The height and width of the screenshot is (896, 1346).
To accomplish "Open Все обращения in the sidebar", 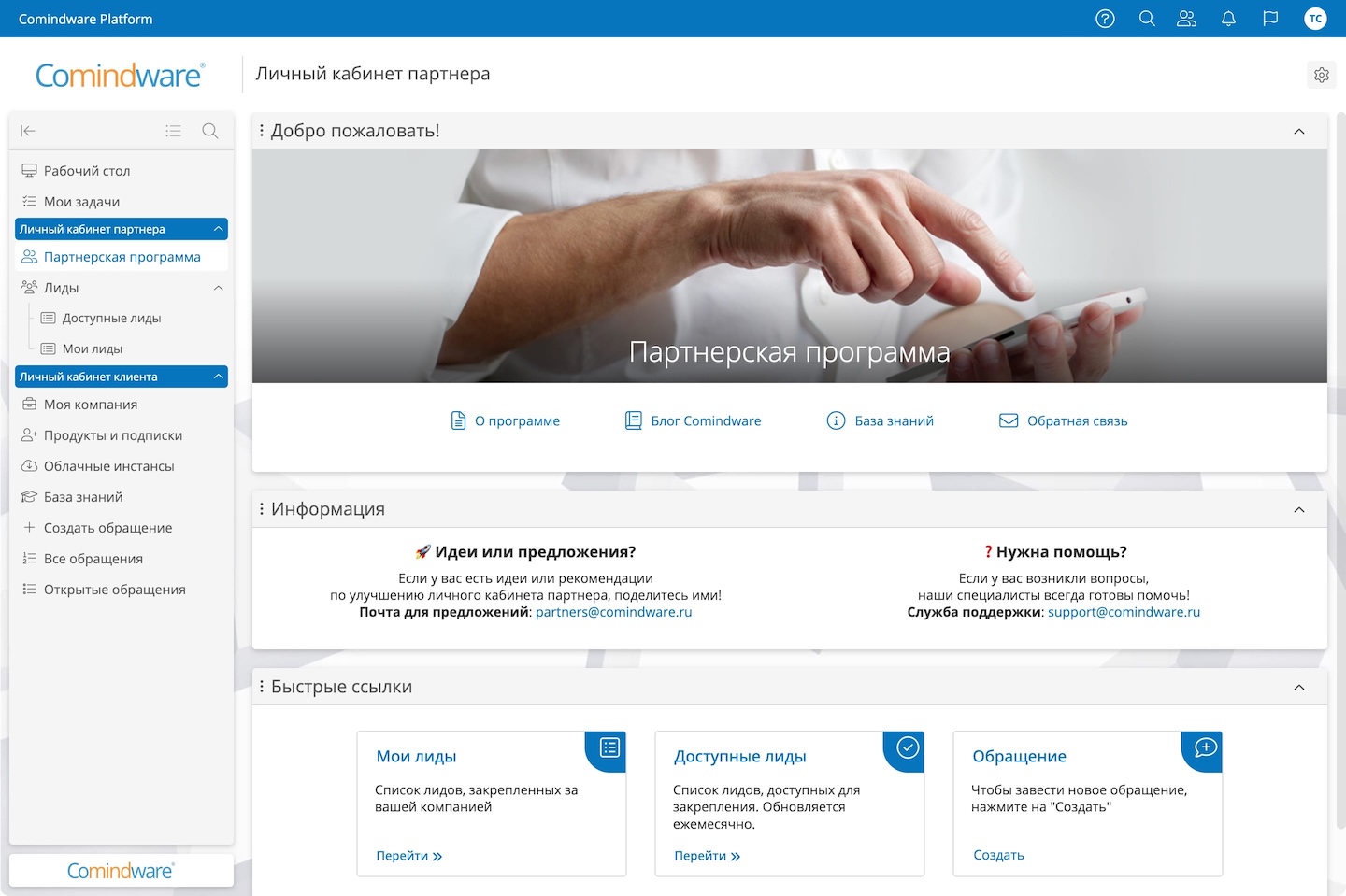I will click(122, 559).
